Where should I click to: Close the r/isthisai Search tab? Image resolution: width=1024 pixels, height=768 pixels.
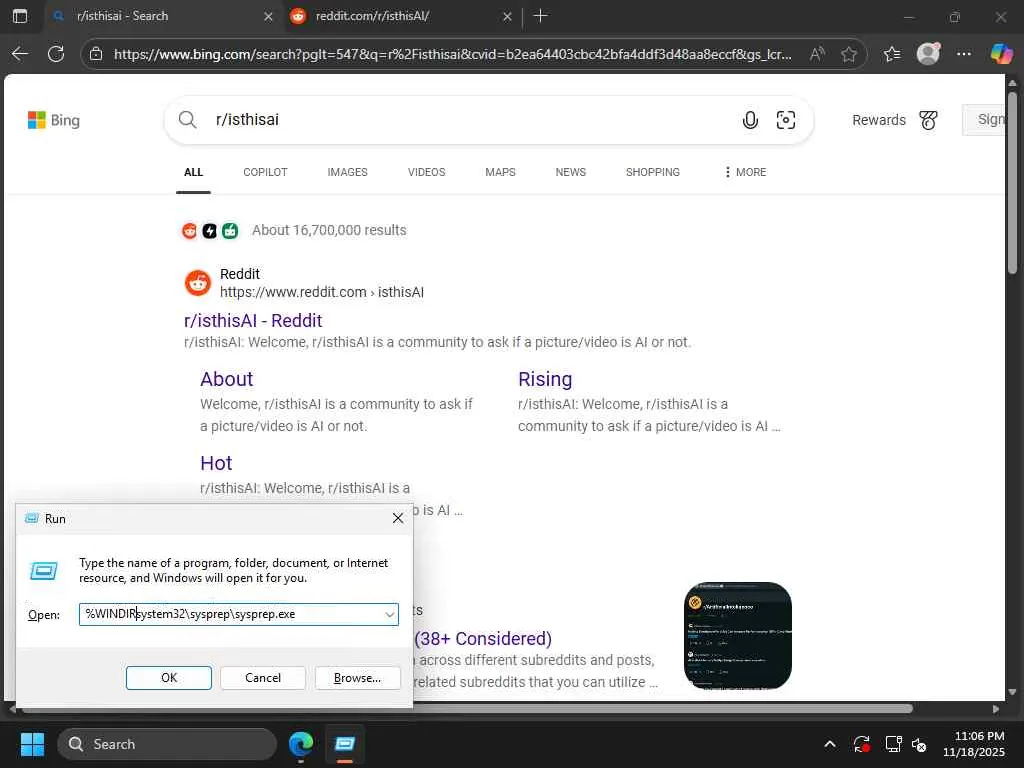click(x=268, y=16)
